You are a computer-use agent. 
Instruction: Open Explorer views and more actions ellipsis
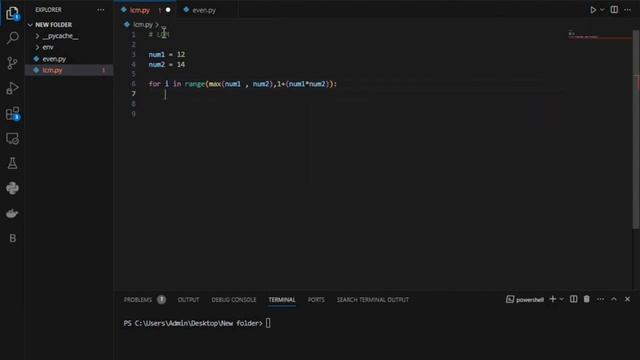[x=100, y=10]
